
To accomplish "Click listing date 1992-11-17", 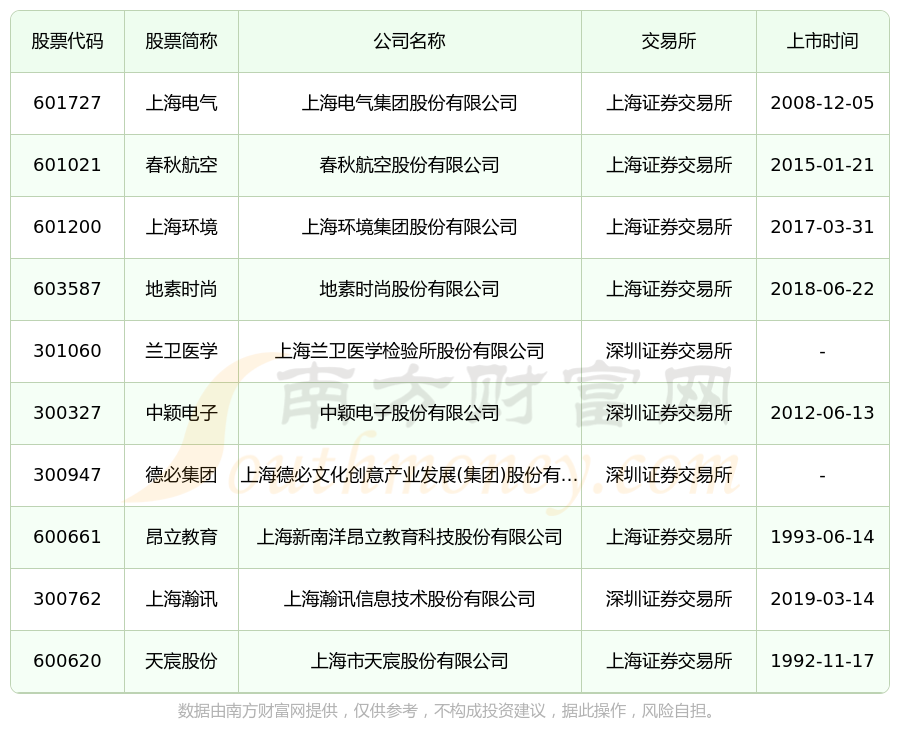I will (x=823, y=661).
